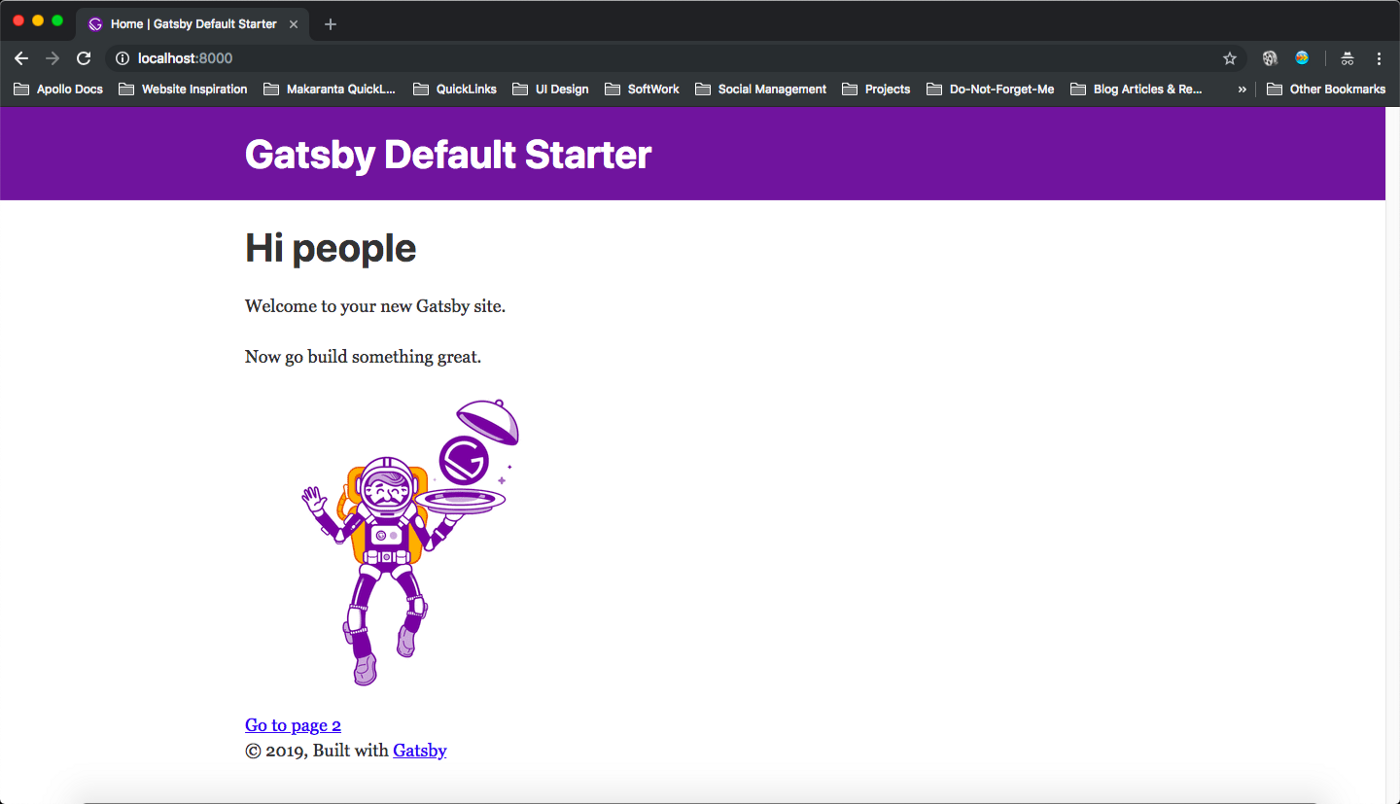Viewport: 1400px width, 804px height.
Task: Open the Social Management bookmark folder
Action: 760,89
